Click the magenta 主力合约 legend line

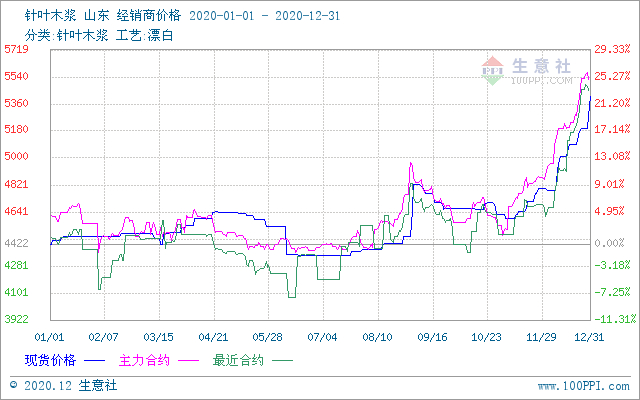190,359
